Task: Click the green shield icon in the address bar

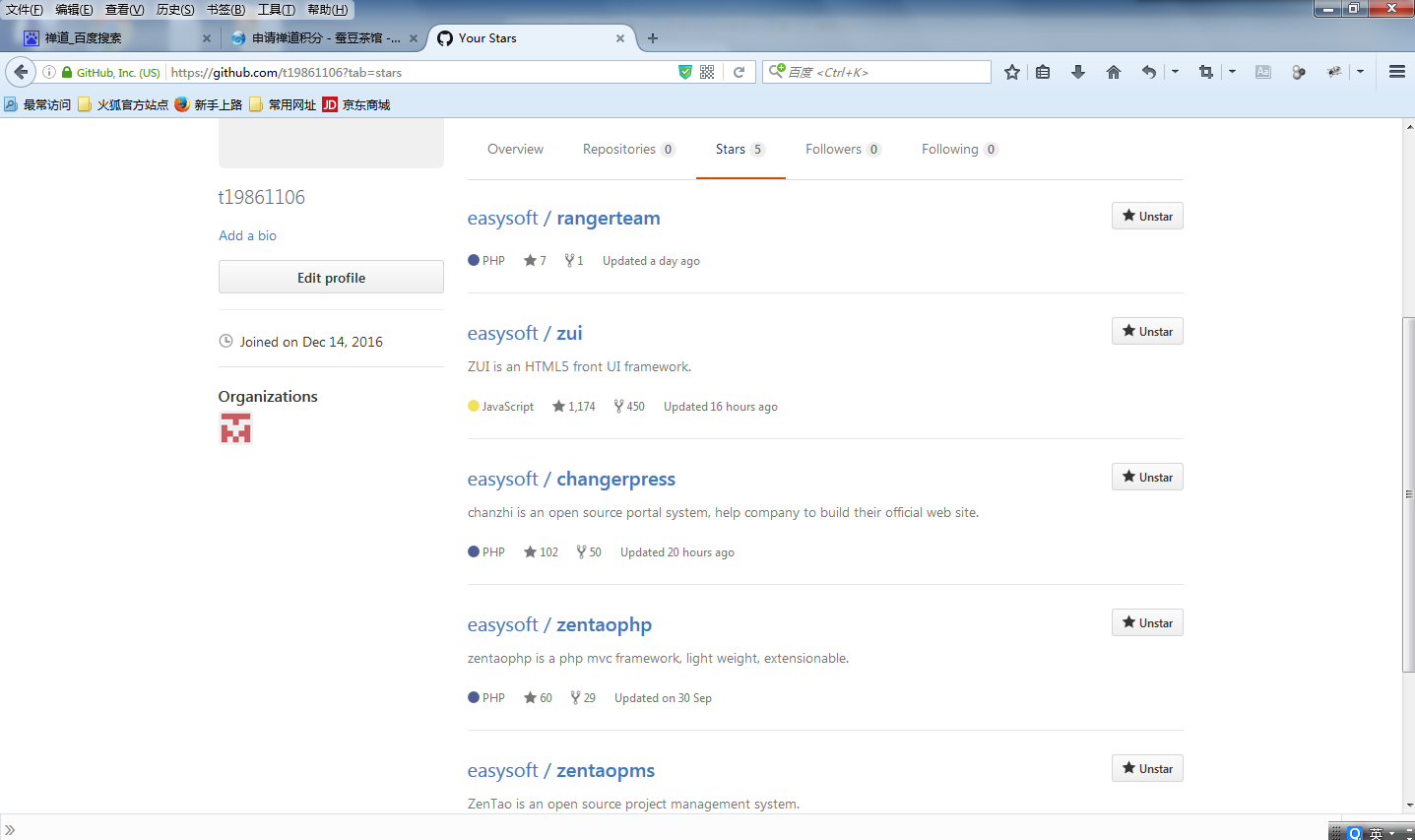Action: 685,72
